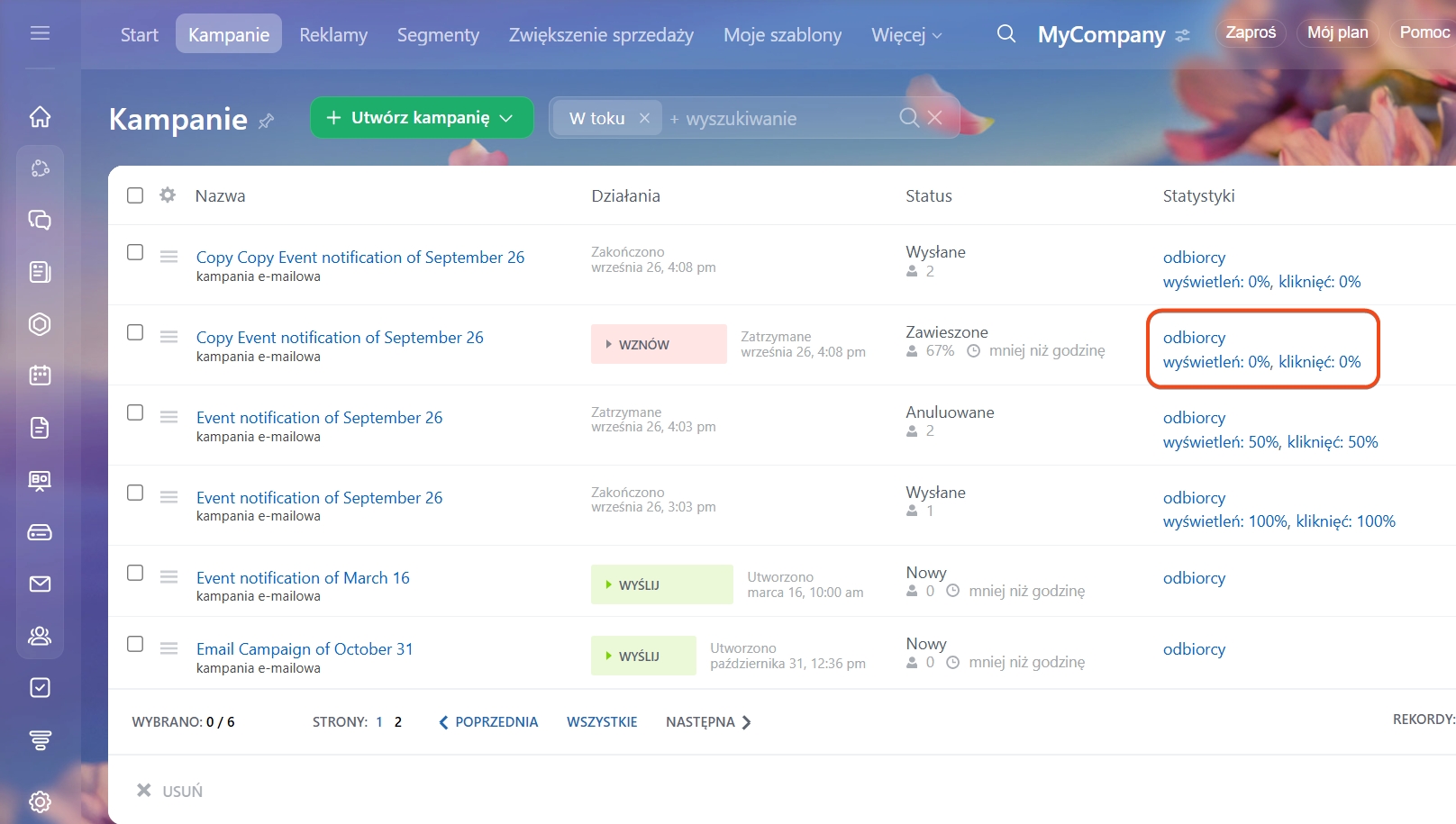The width and height of the screenshot is (1456, 824).
Task: Open row menu for Copy Copy Event notification
Action: [168, 257]
